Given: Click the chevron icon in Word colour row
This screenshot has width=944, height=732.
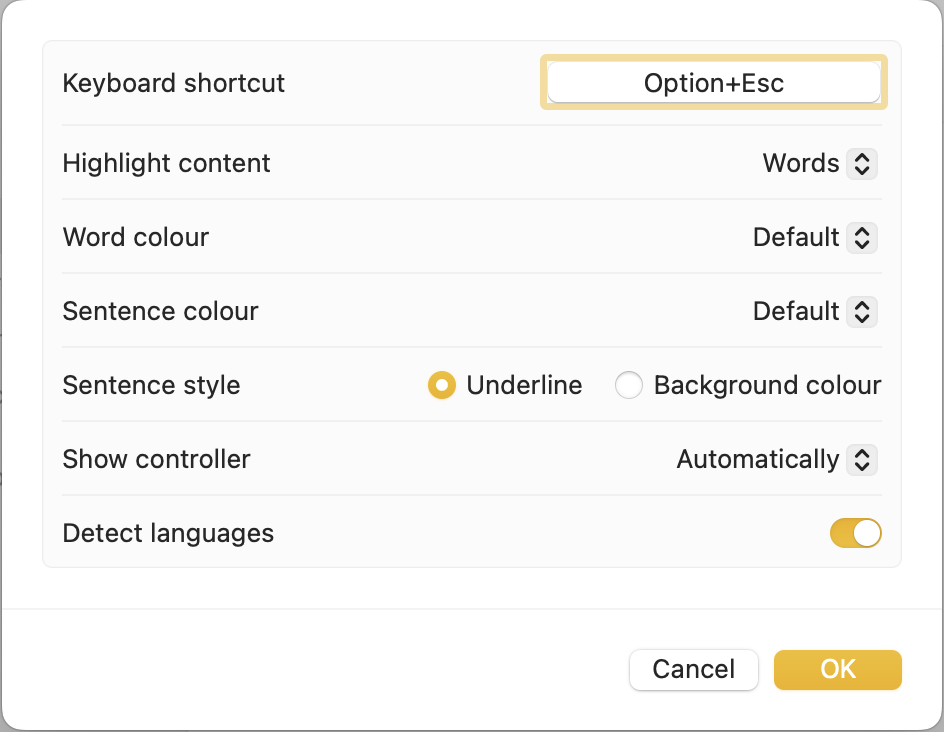Looking at the screenshot, I should click(x=861, y=238).
